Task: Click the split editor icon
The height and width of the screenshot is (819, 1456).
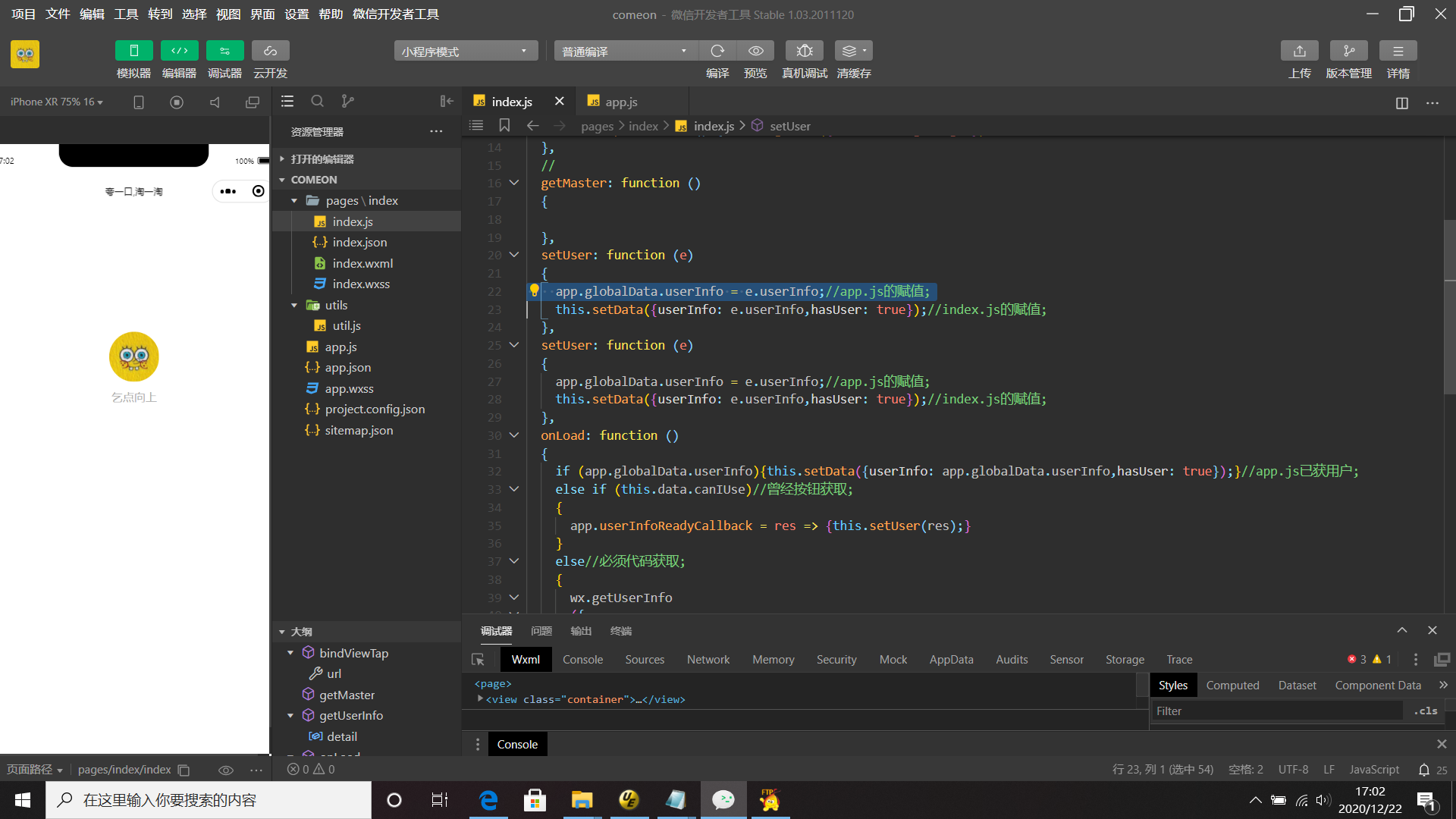Action: coord(1401,103)
